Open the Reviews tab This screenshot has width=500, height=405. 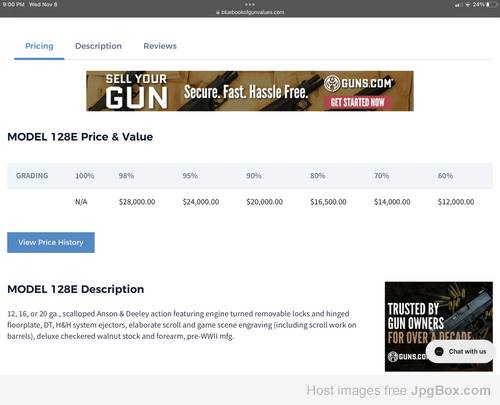[x=160, y=46]
